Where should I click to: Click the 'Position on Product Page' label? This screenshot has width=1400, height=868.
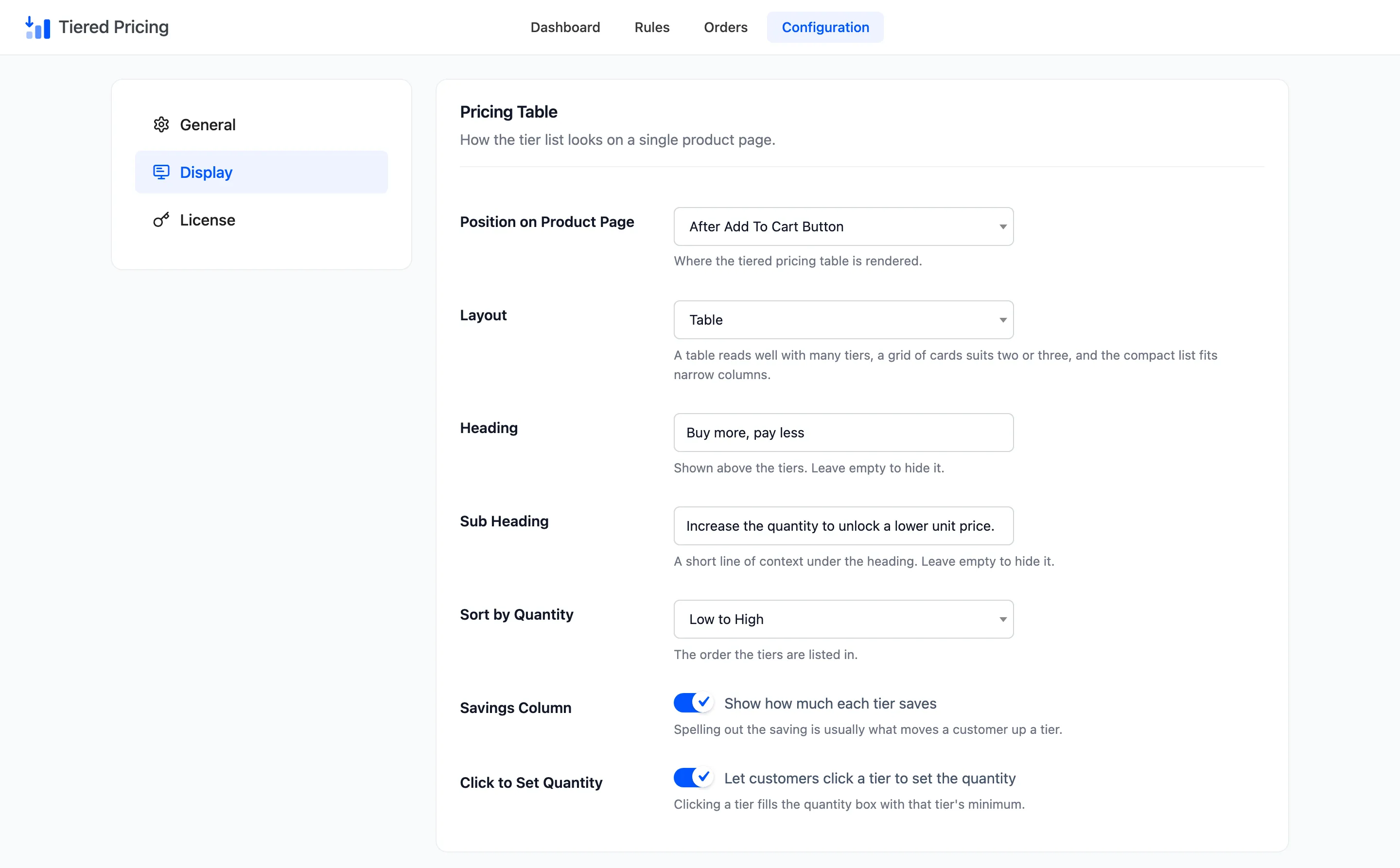(547, 222)
